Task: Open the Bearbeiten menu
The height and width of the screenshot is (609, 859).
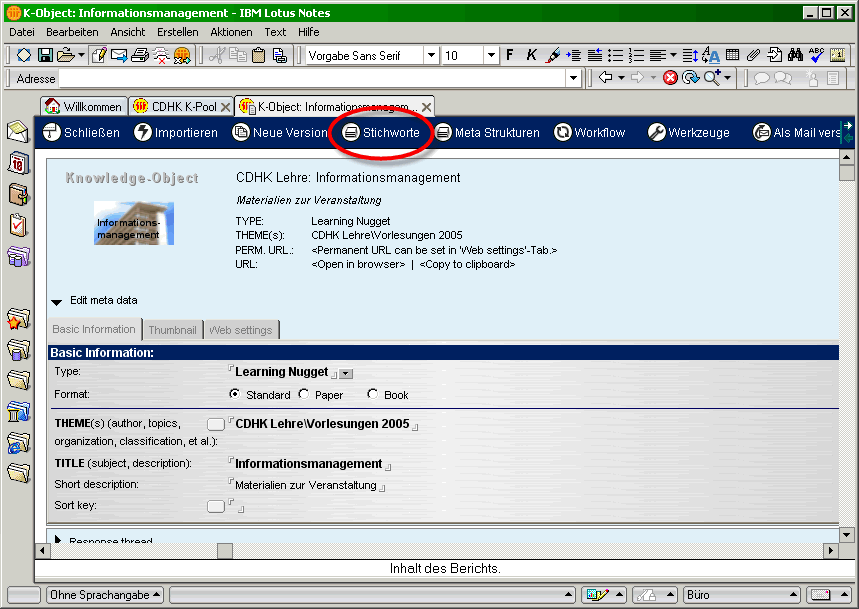Action: click(x=72, y=32)
